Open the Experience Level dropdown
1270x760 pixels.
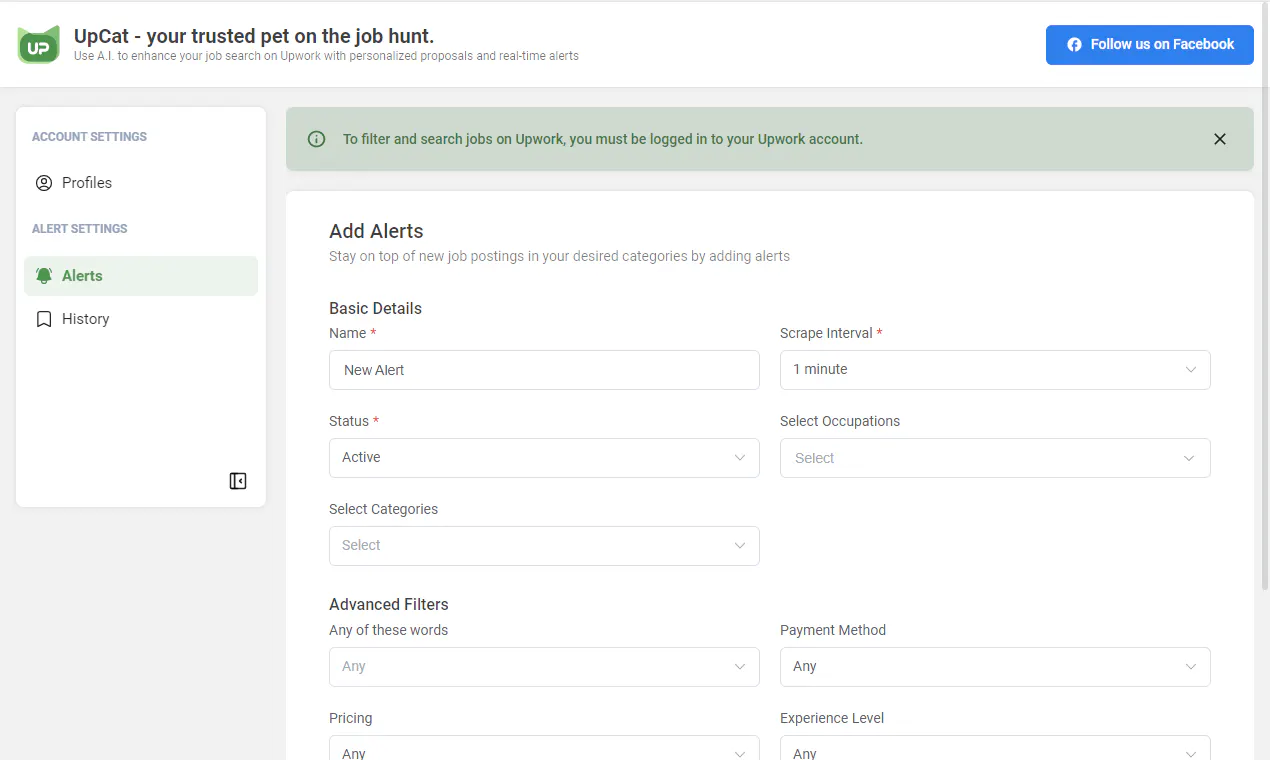(995, 749)
